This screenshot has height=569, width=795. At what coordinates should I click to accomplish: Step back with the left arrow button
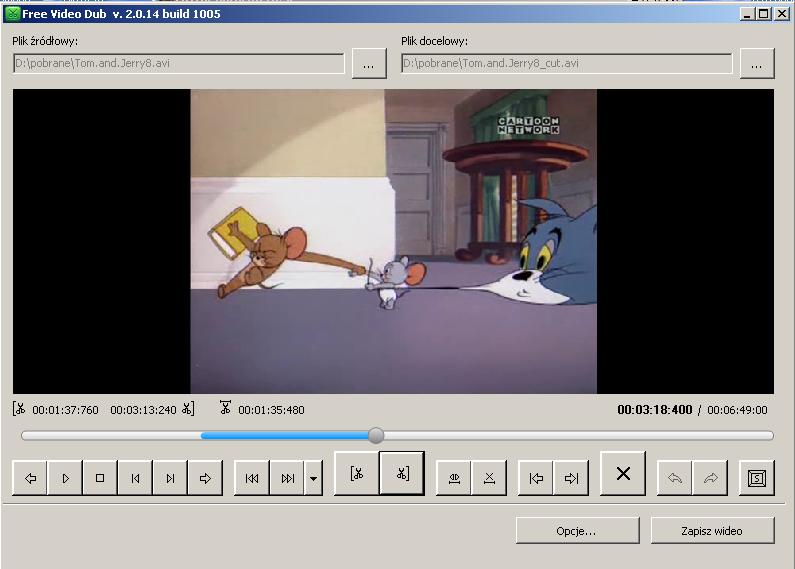click(30, 478)
